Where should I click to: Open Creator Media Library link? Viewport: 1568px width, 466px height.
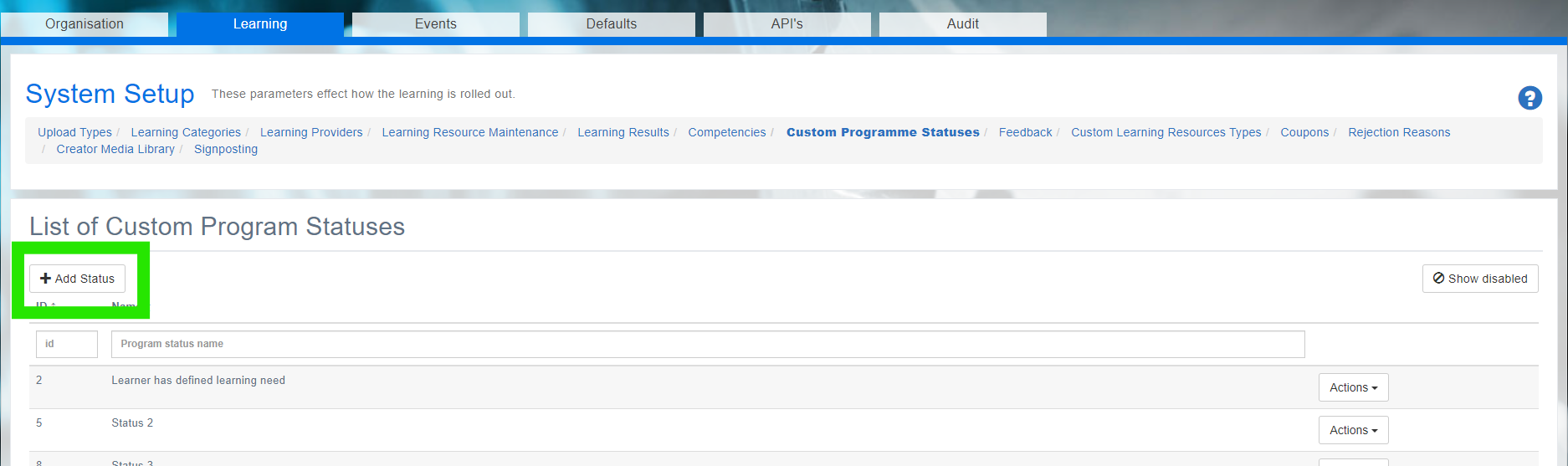[x=115, y=149]
